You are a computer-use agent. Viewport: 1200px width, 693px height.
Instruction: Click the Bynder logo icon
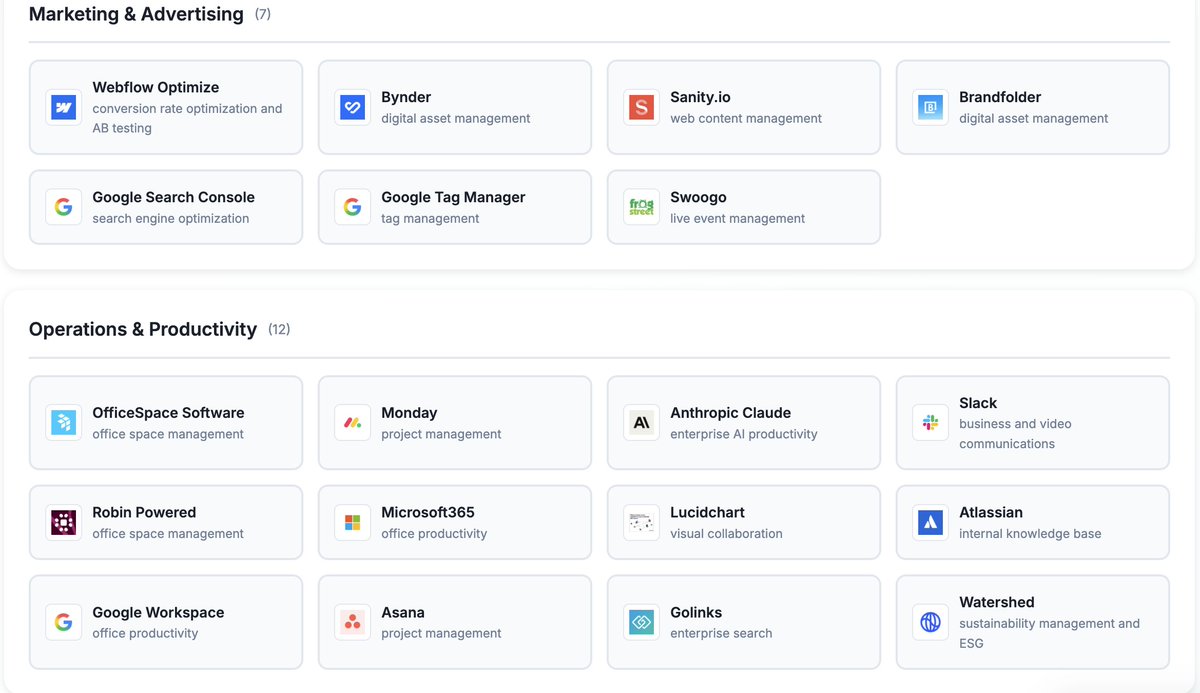353,107
